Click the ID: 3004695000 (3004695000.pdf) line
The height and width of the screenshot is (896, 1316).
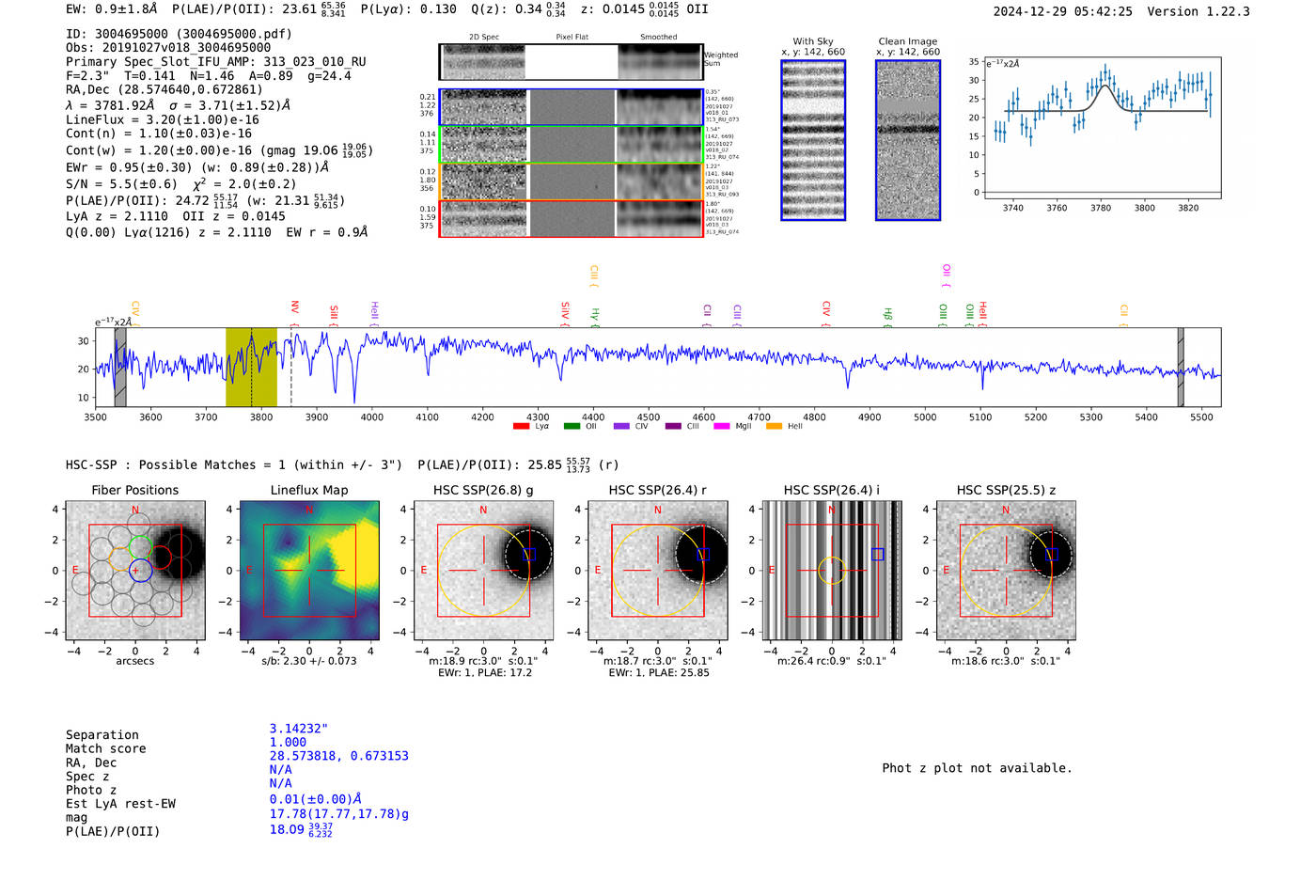coord(179,34)
